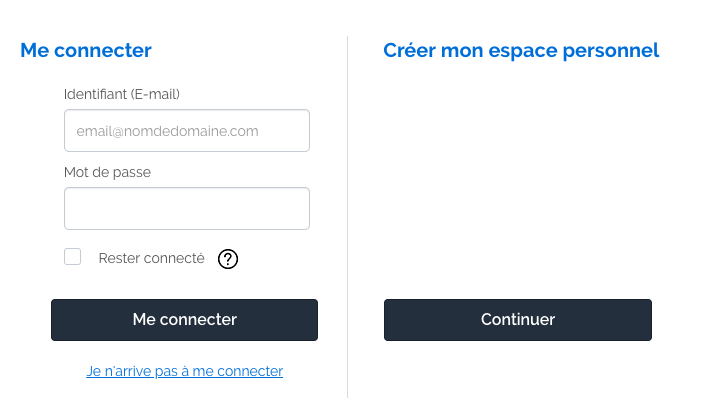Follow the can't log in help link
728x398 pixels.
[x=184, y=371]
